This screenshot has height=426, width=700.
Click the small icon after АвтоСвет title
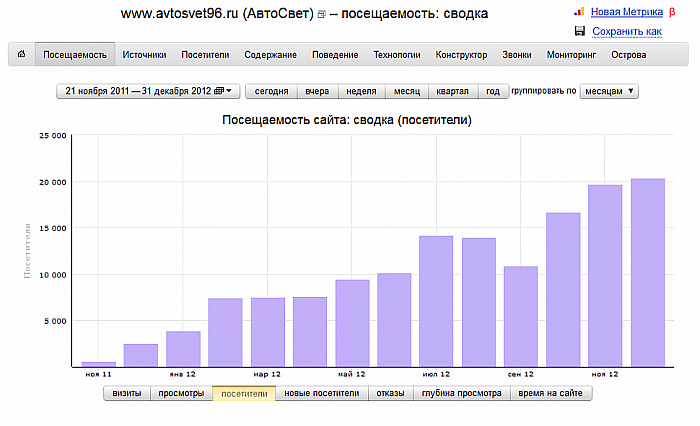point(321,15)
